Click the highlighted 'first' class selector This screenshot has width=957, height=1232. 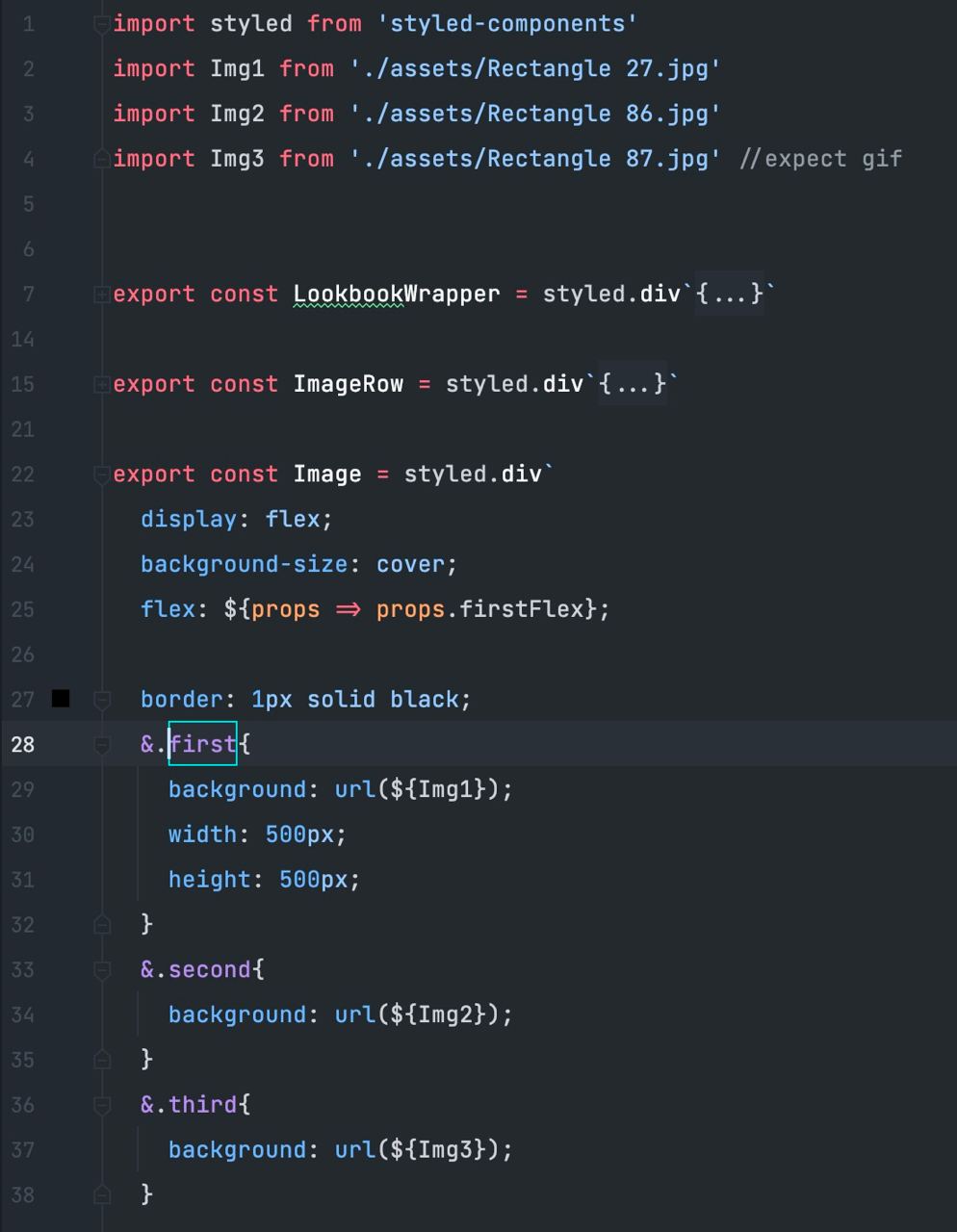pos(202,744)
